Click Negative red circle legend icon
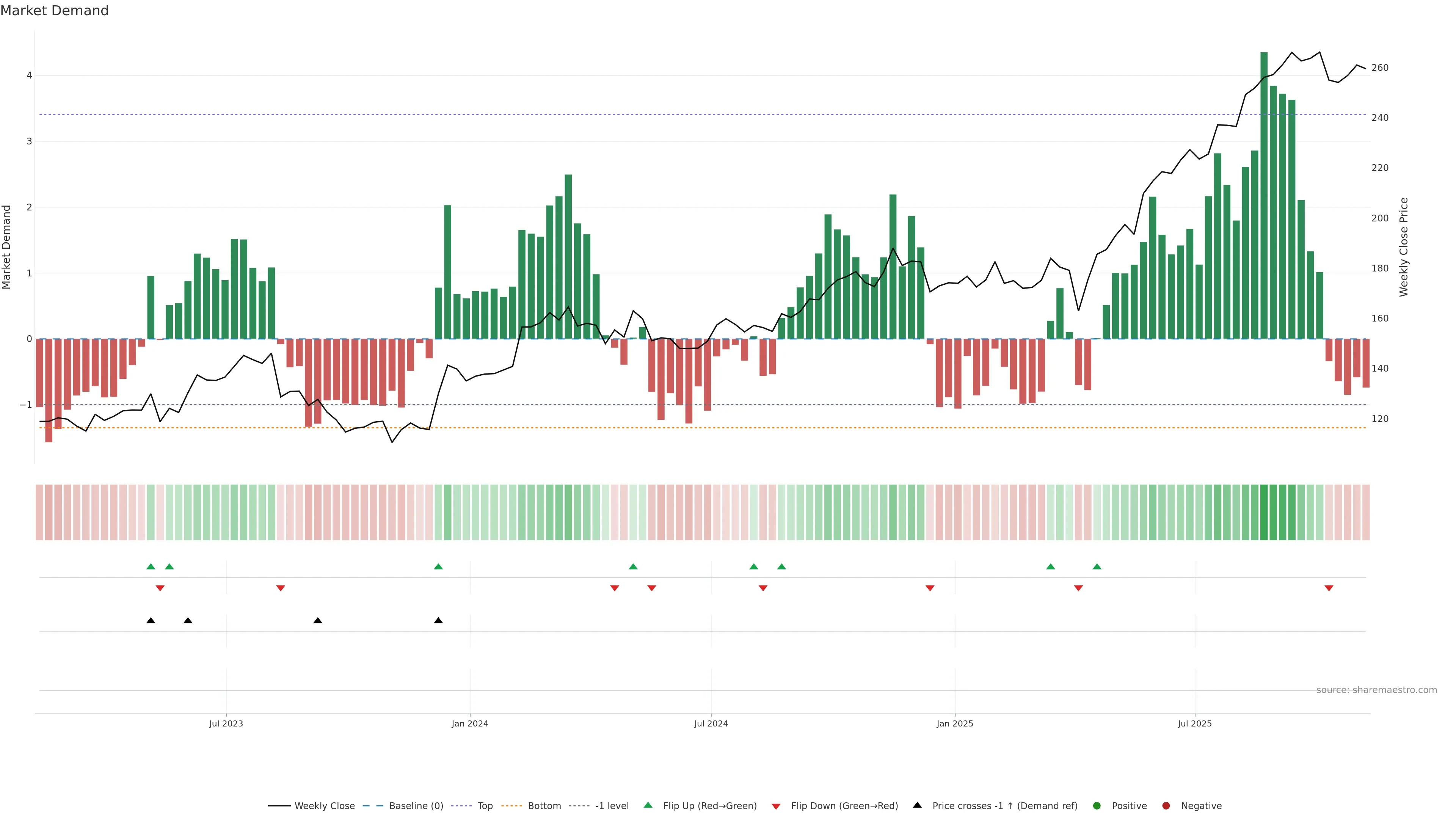 click(x=1166, y=806)
